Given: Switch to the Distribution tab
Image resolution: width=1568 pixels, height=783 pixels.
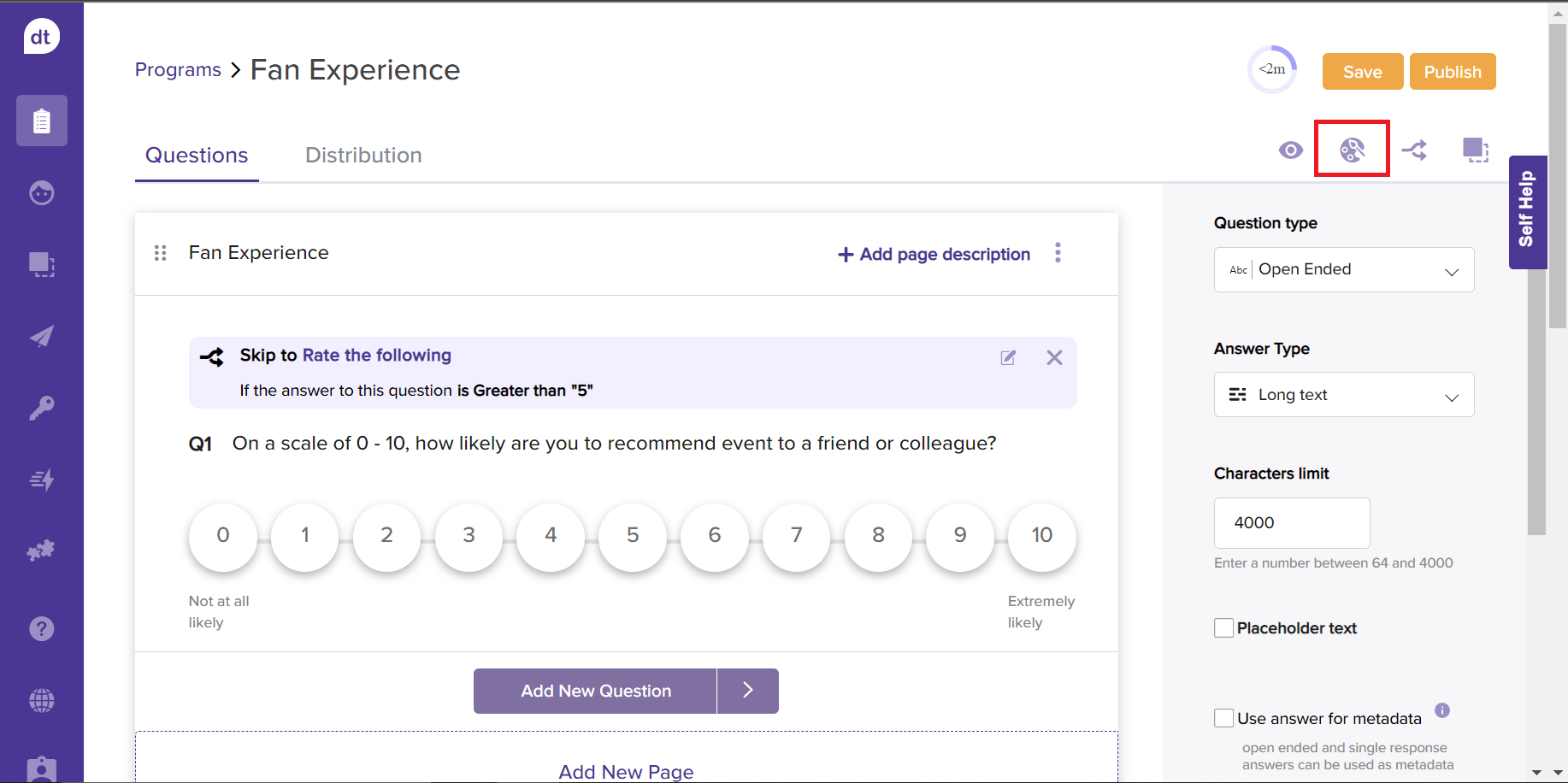Looking at the screenshot, I should [x=363, y=155].
